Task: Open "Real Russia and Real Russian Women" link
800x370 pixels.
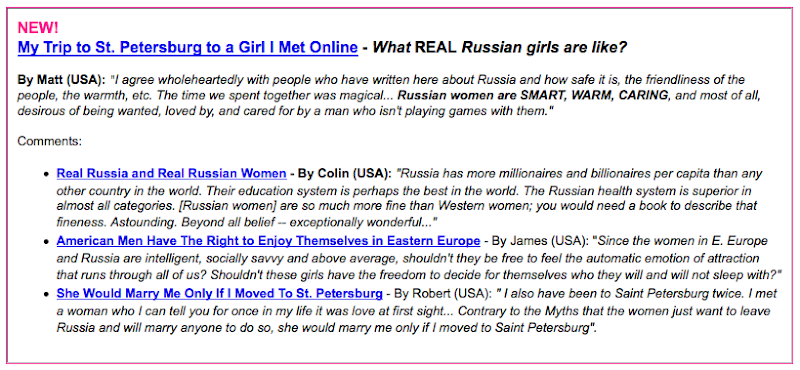Action: 171,174
